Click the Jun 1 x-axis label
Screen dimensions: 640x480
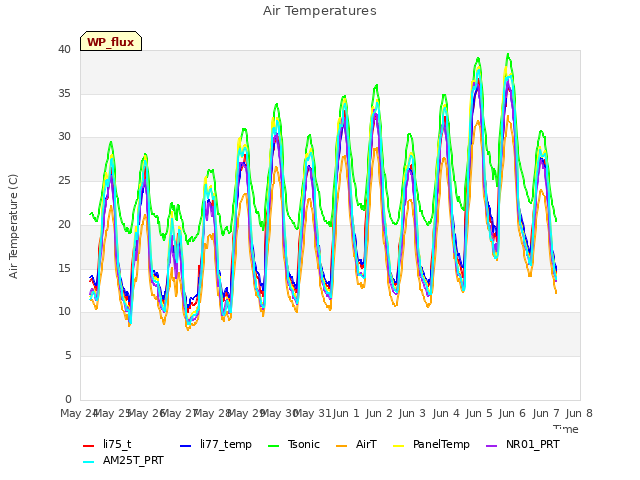(x=346, y=413)
